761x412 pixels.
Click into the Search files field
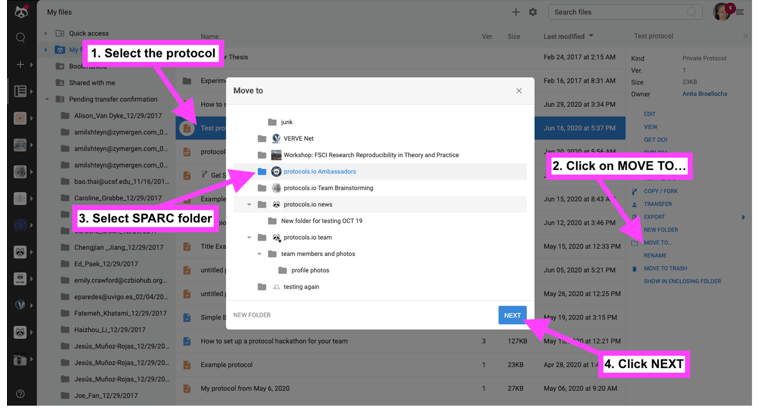(x=625, y=12)
